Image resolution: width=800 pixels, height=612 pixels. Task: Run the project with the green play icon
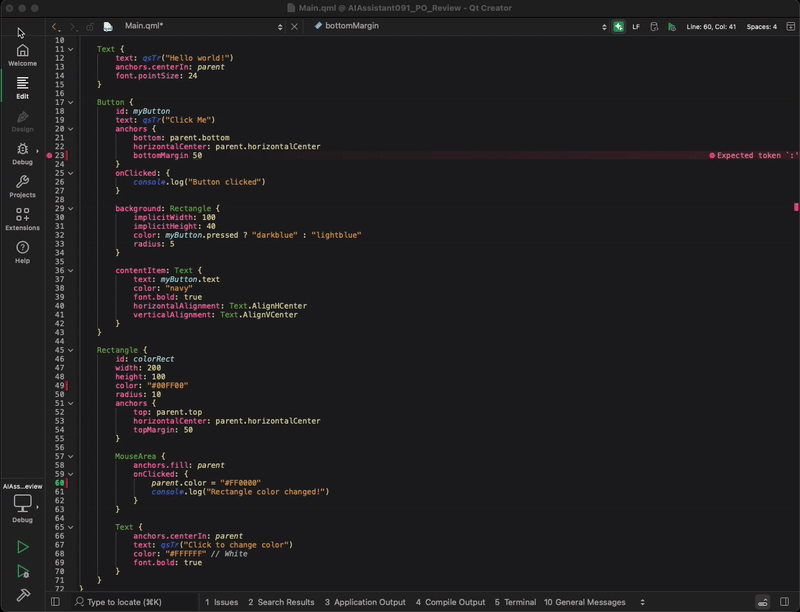coord(22,547)
